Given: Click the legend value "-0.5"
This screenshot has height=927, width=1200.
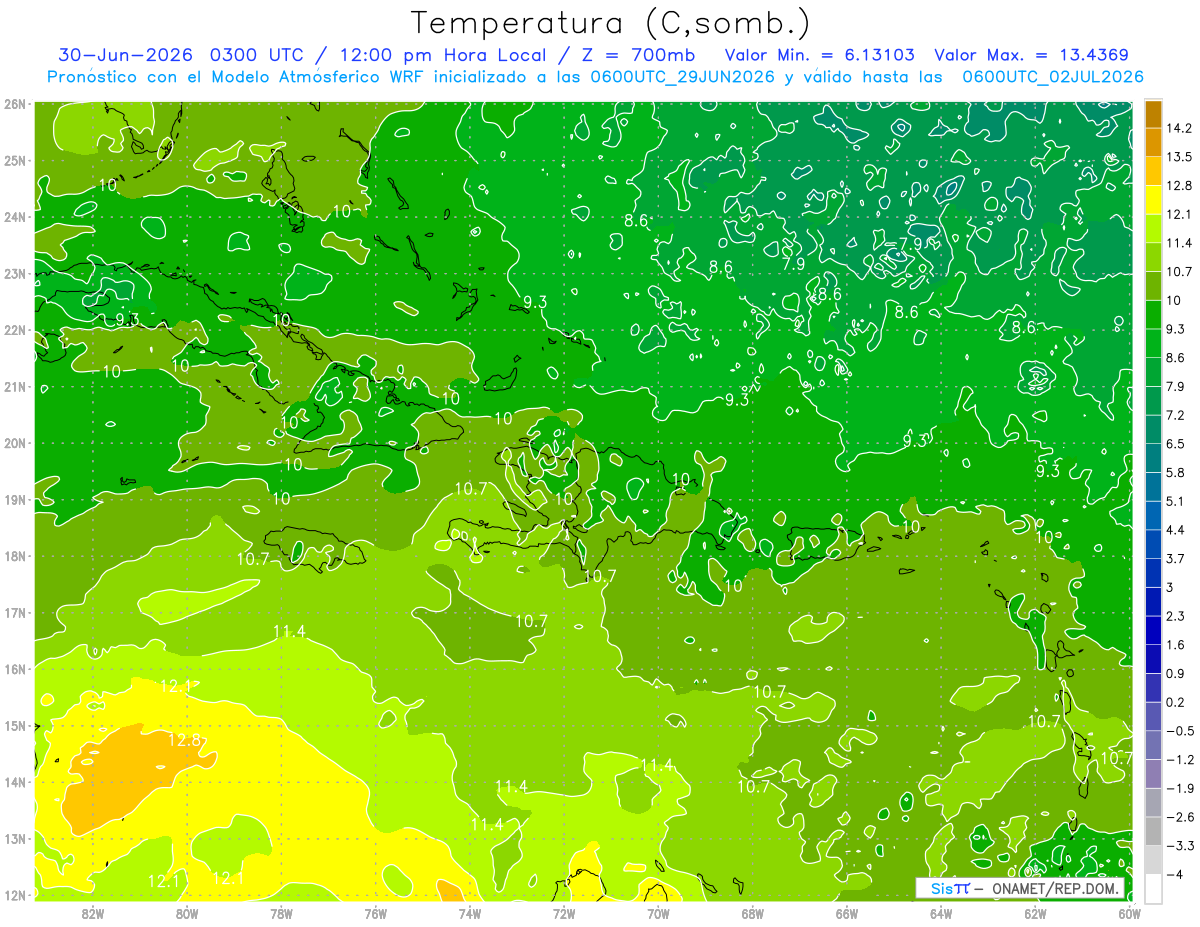Looking at the screenshot, I should click(1180, 731).
